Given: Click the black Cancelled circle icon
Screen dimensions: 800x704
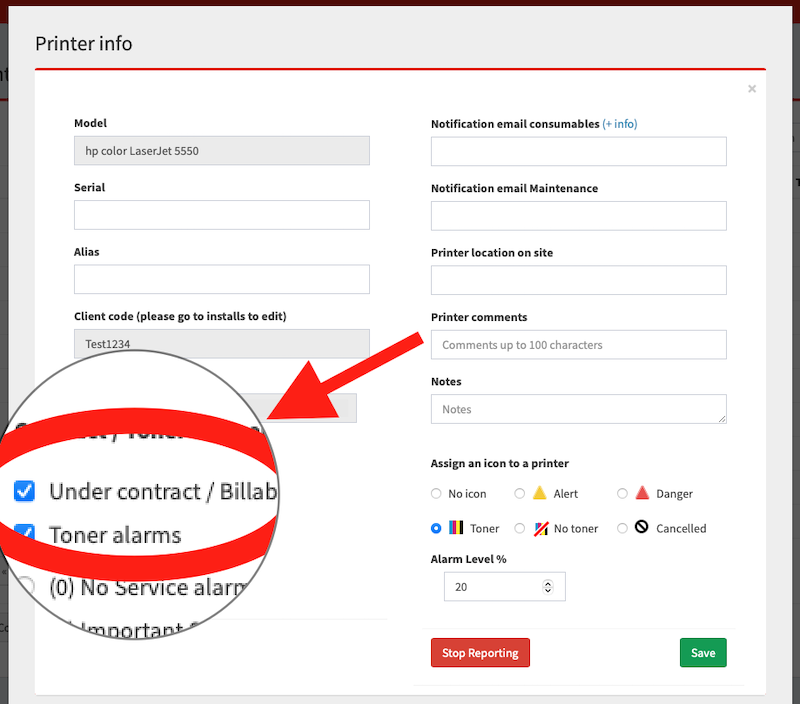Looking at the screenshot, I should (x=642, y=528).
